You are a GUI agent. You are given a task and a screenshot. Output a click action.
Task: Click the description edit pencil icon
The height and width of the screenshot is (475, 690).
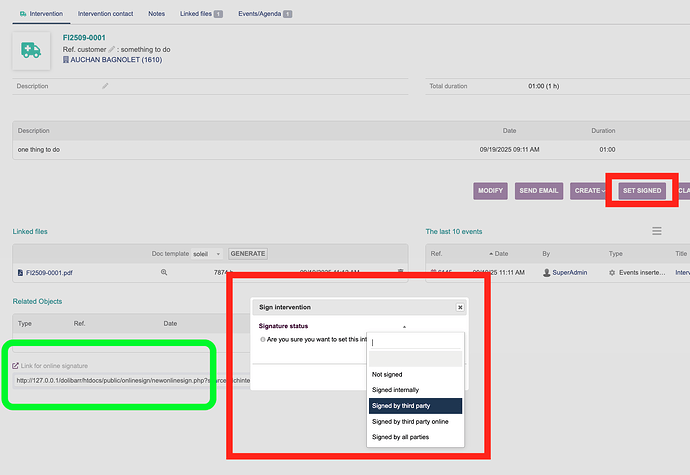pyautogui.click(x=105, y=86)
